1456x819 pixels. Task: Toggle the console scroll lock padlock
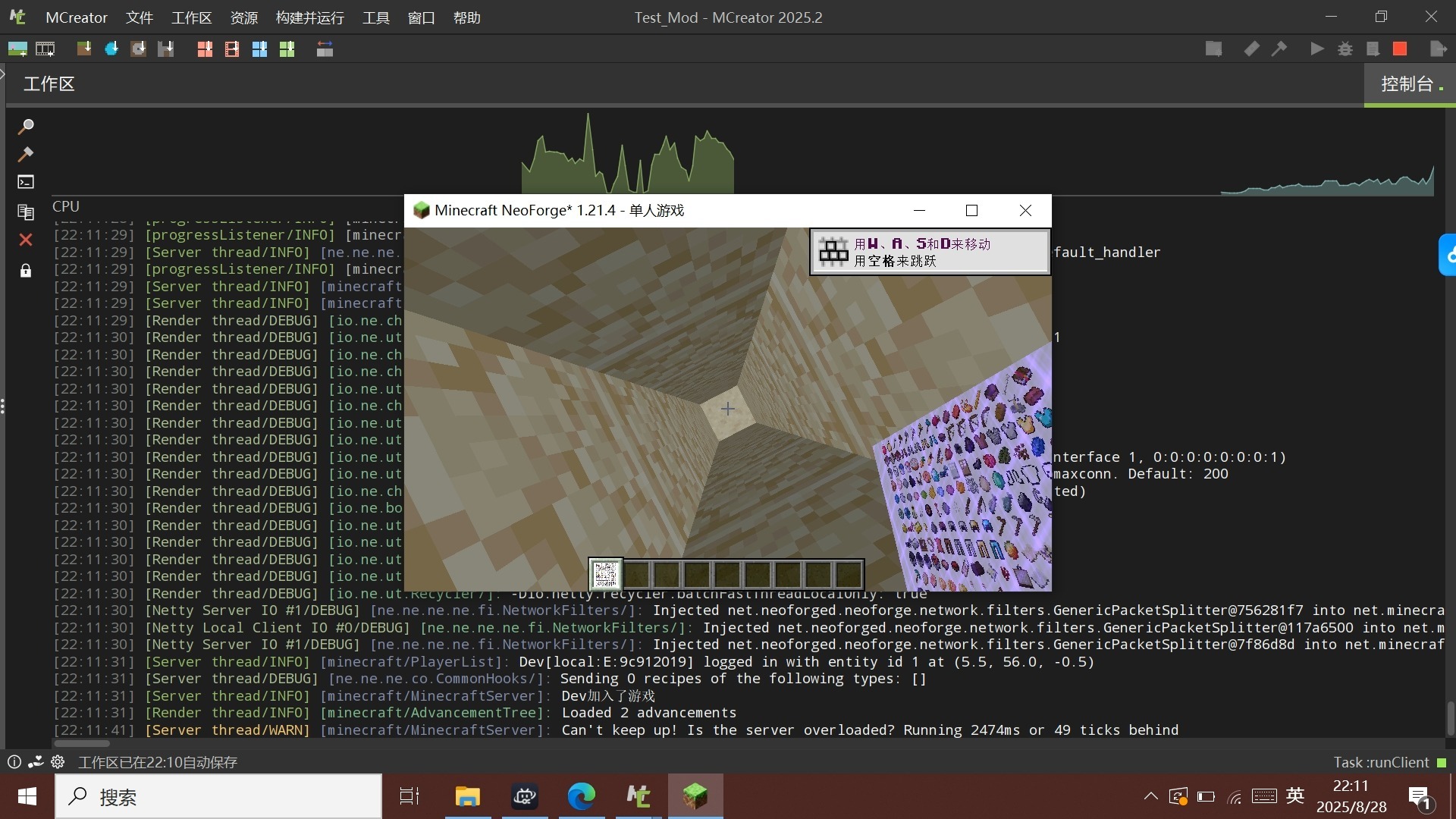26,271
